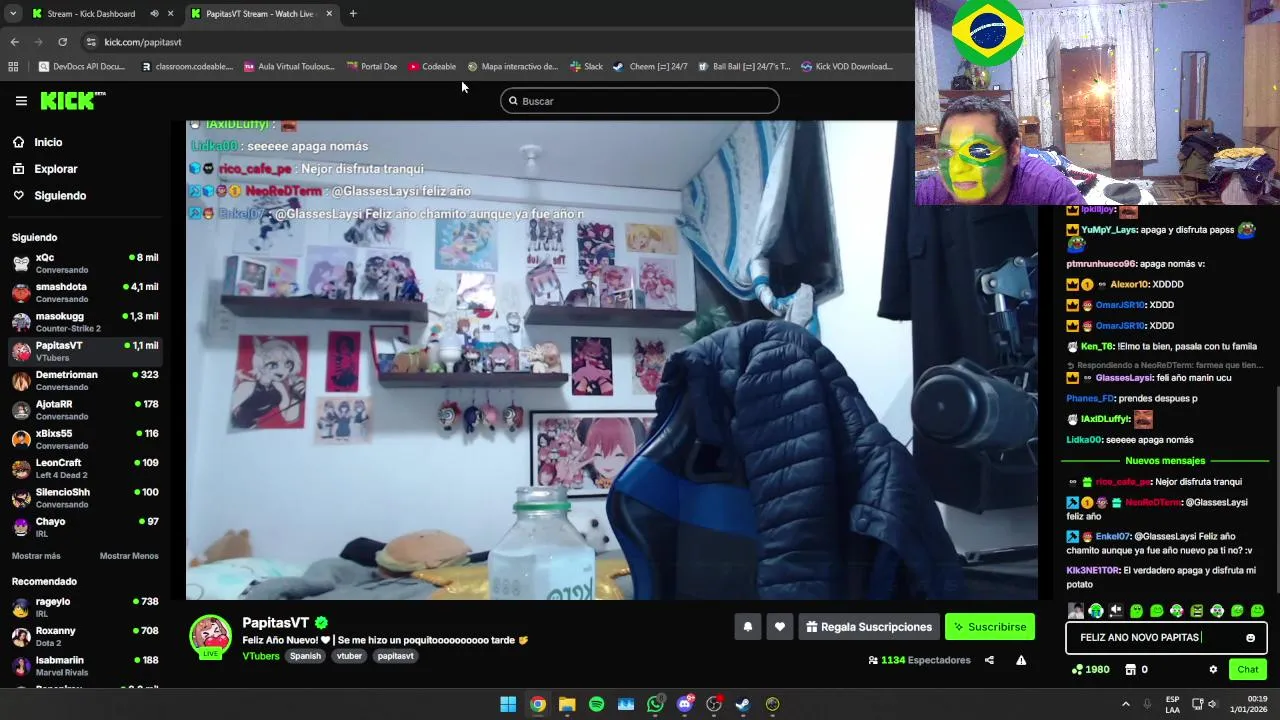Click the 1980 channel points icon
Screen dimensions: 1280x720
click(1076, 669)
